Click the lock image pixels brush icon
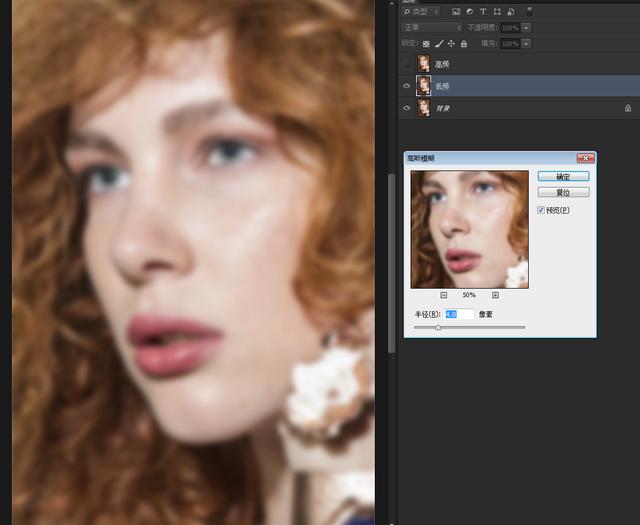Screen dimensions: 640x525 coord(439,44)
